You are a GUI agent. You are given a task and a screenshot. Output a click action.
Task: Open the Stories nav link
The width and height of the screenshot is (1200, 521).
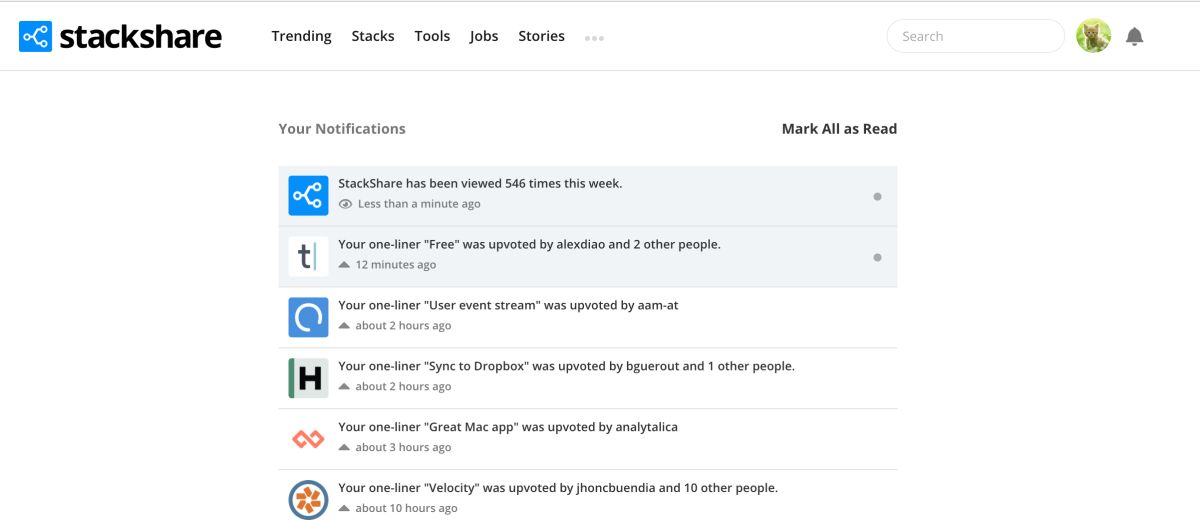(x=541, y=36)
